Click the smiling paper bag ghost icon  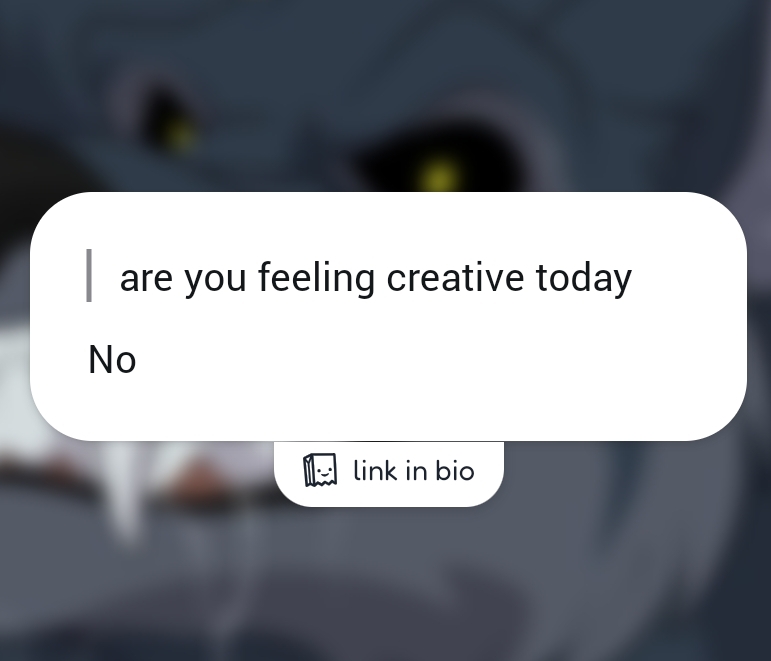pyautogui.click(x=320, y=470)
